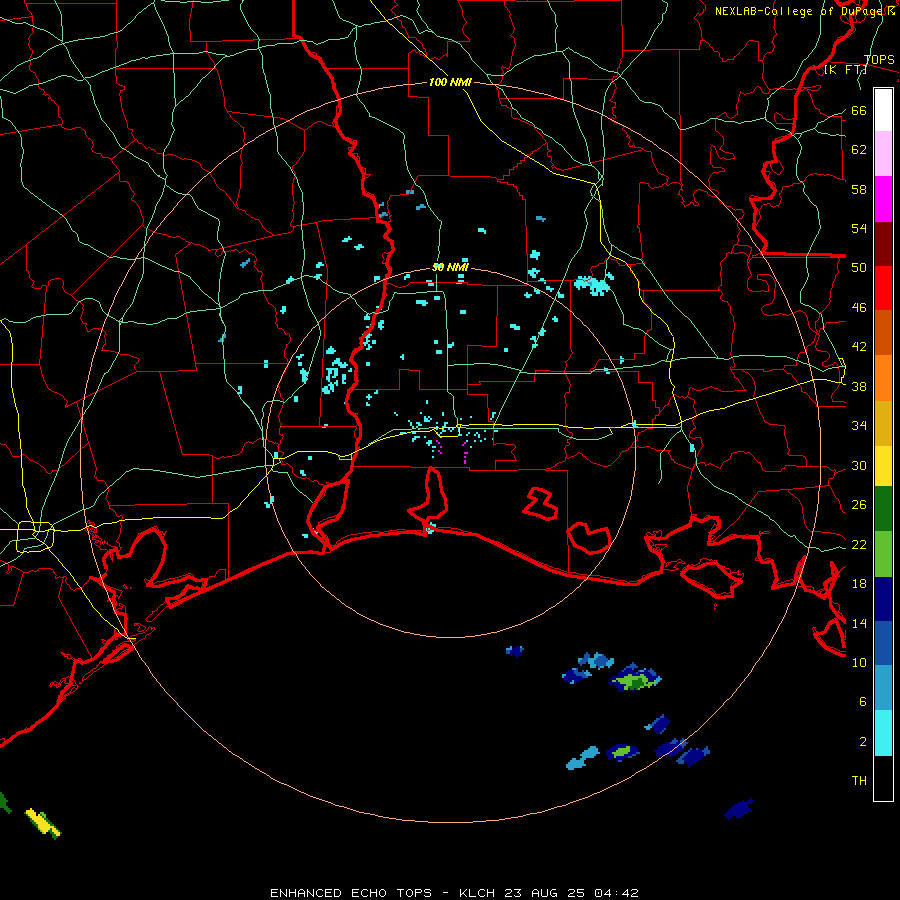Click the "50 NMI" range ring label
This screenshot has height=900, width=900.
click(450, 267)
